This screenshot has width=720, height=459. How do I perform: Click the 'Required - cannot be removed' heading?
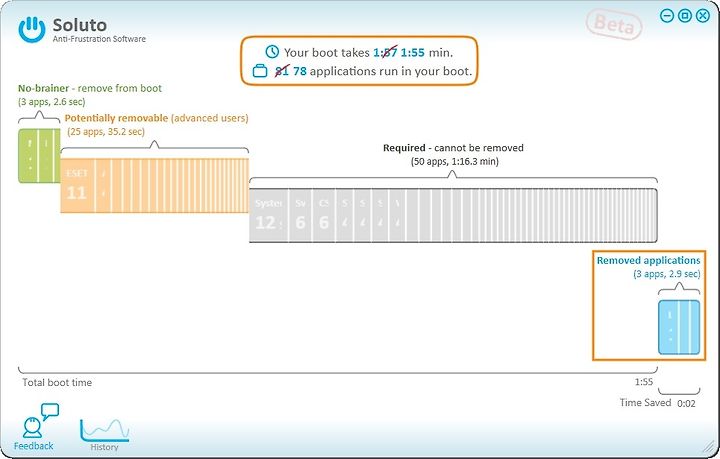click(453, 148)
